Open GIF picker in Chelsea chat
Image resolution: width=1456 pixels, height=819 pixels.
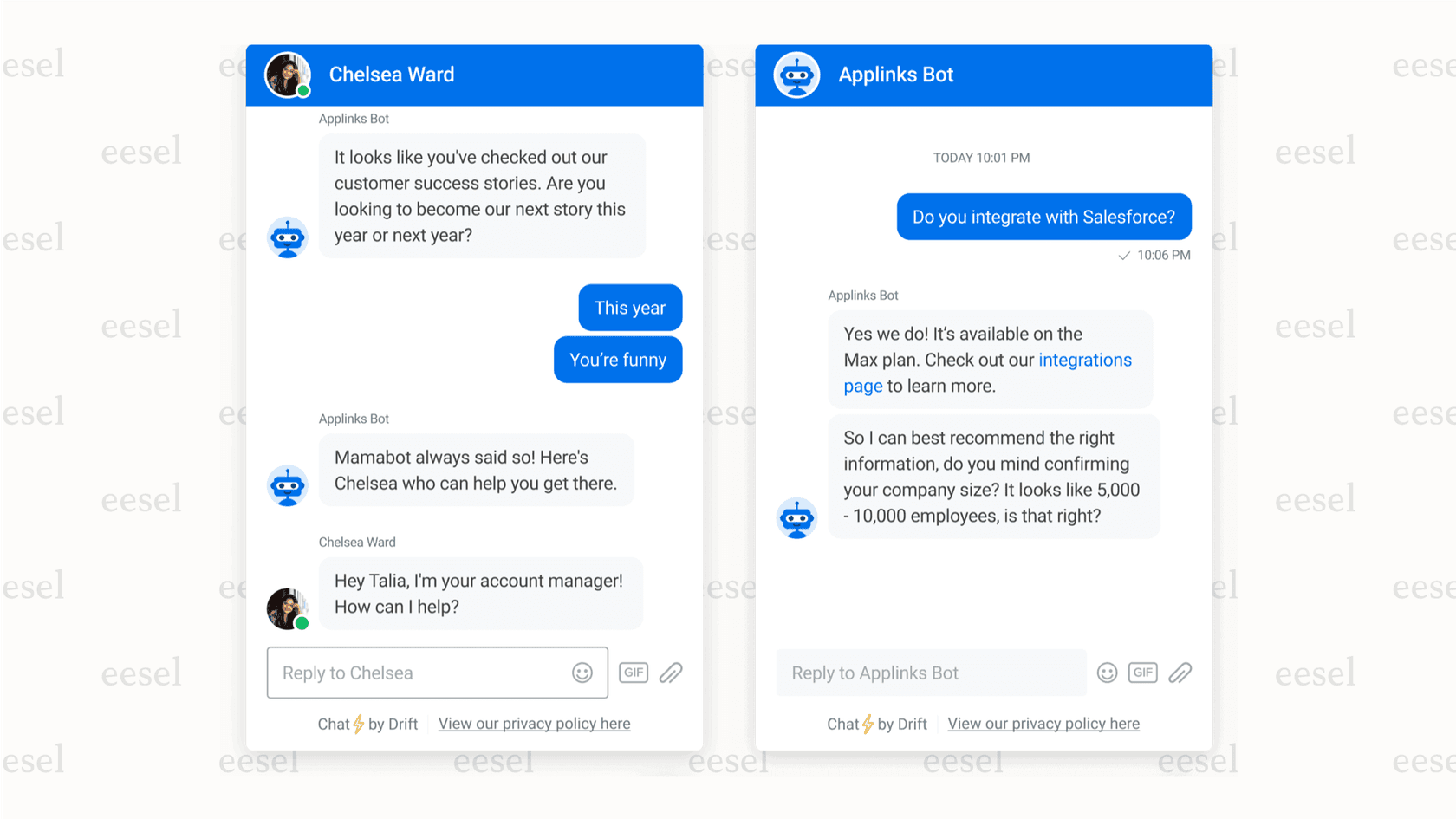click(x=634, y=673)
